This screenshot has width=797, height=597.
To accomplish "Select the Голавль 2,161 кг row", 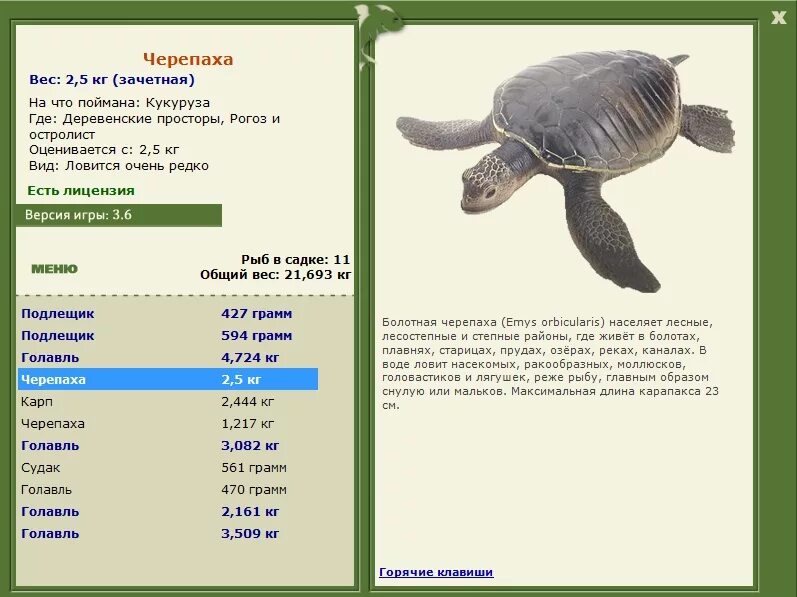I will (x=168, y=512).
